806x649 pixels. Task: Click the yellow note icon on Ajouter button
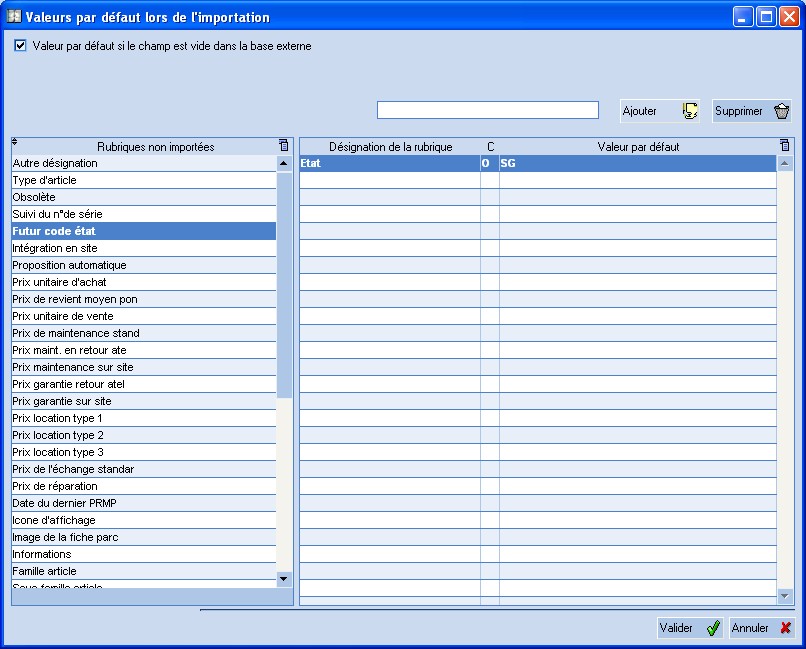[689, 110]
